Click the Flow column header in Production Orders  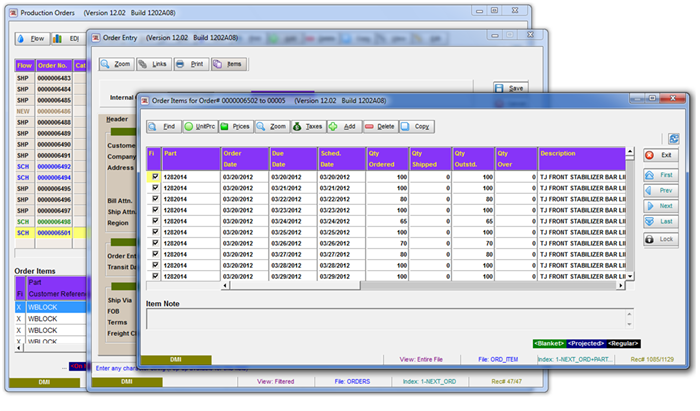[25, 66]
